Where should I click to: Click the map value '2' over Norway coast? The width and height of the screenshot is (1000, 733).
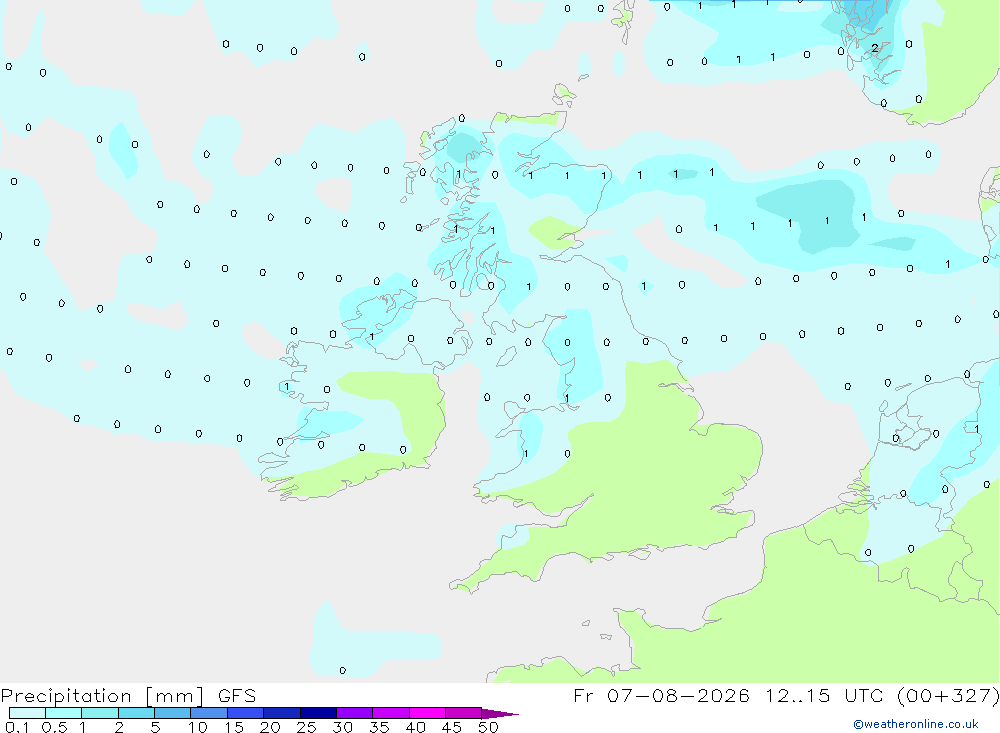click(x=875, y=48)
